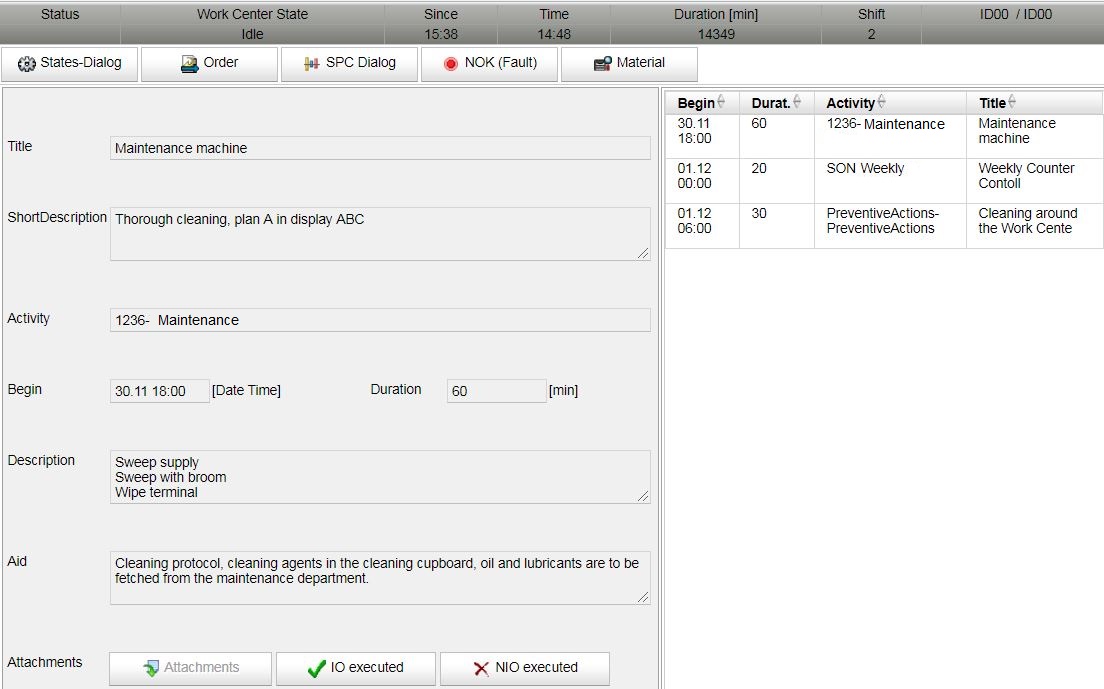Open the Material button
Viewport: 1104px width, 689px height.
[629, 64]
